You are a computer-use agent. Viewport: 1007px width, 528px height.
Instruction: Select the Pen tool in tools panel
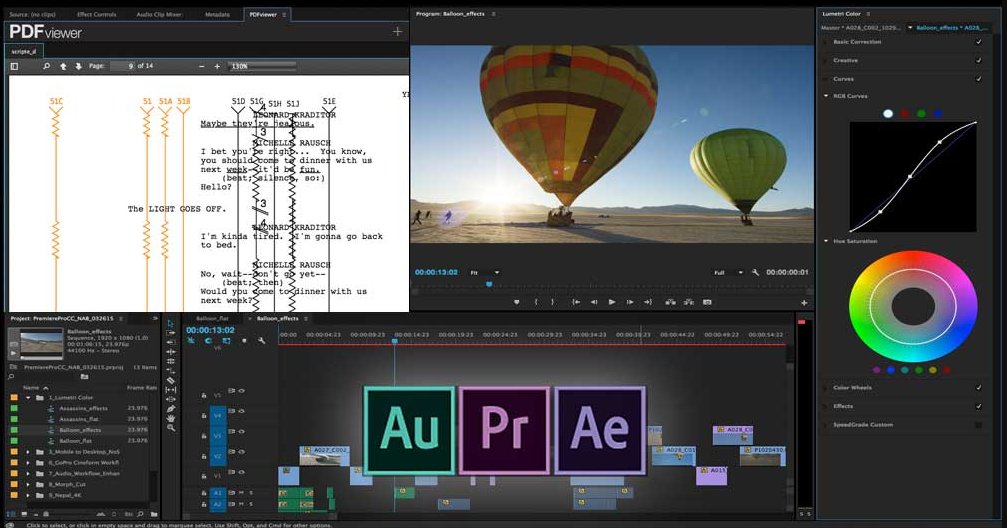(x=171, y=409)
